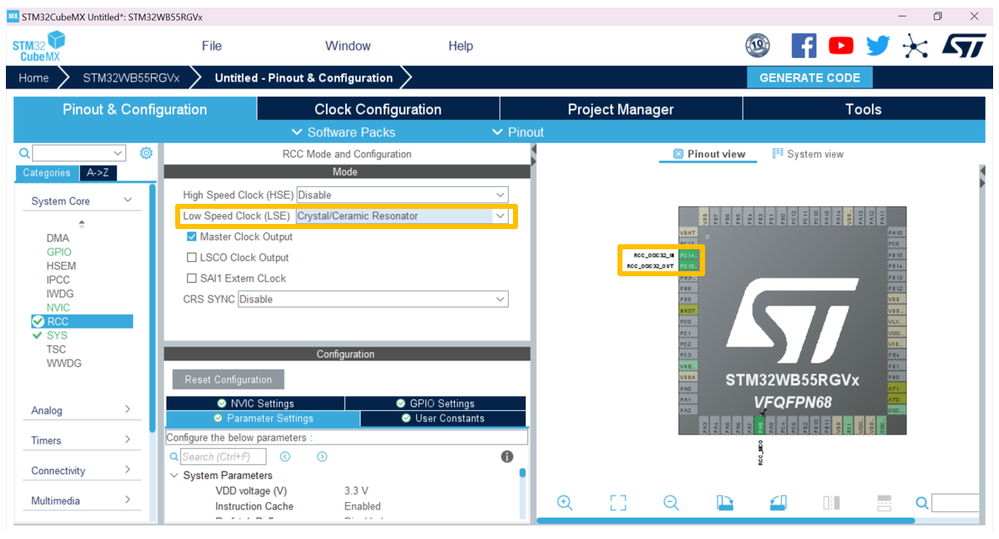Go to Home breadcrumb
This screenshot has width=999, height=539.
point(33,78)
